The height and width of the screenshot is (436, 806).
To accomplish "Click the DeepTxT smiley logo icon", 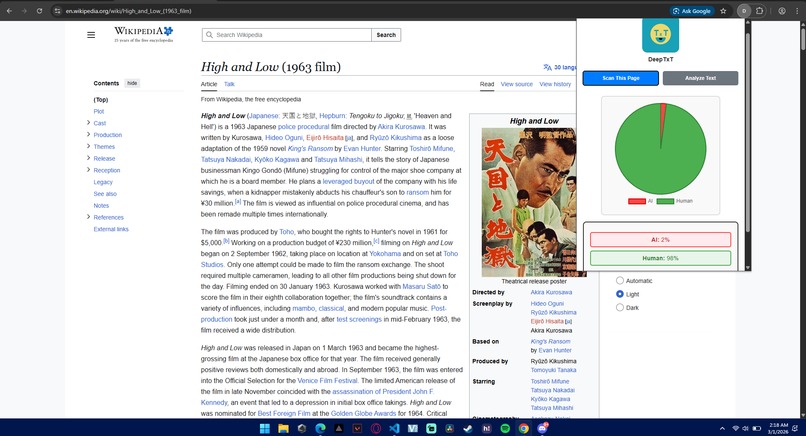I will (661, 35).
